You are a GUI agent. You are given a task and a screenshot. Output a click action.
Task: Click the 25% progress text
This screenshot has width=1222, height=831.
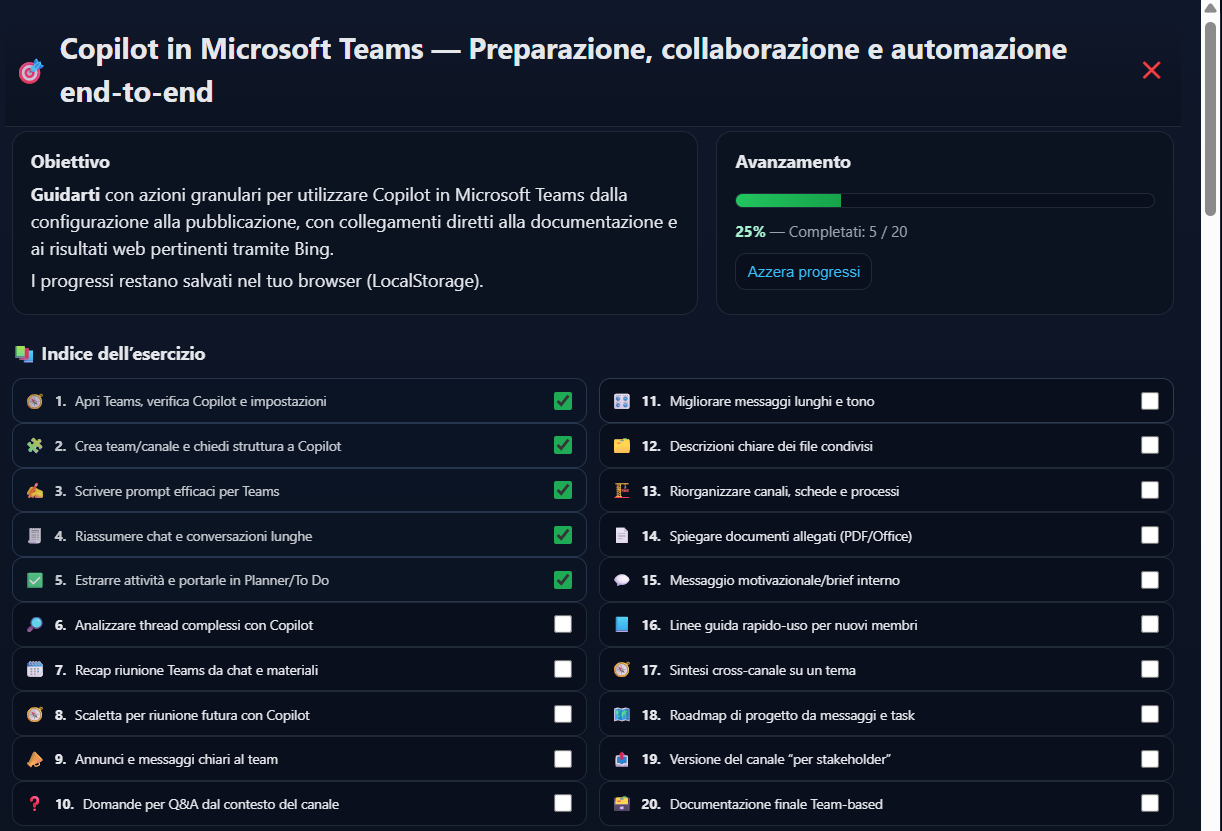[750, 232]
